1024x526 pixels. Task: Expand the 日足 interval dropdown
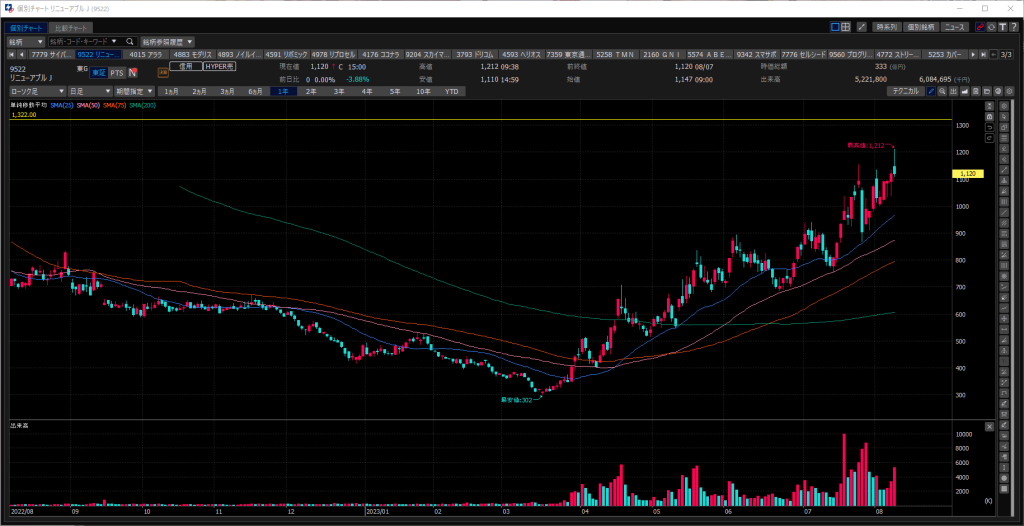90,91
